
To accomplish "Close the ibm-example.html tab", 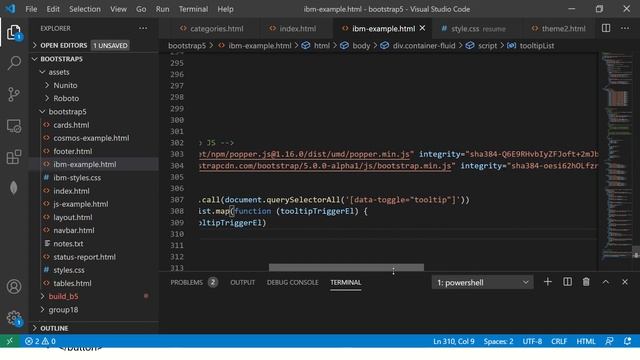I will pyautogui.click(x=422, y=28).
